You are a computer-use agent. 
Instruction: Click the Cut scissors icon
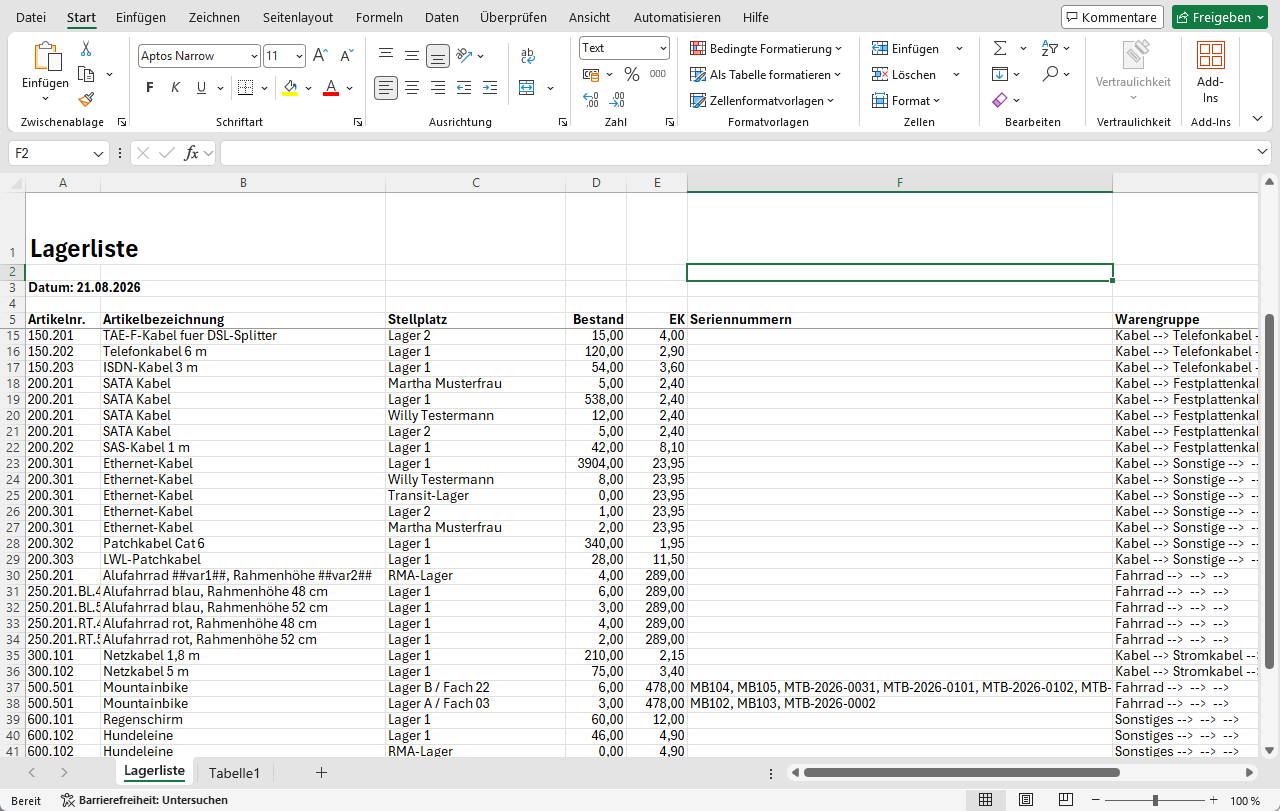pyautogui.click(x=86, y=48)
